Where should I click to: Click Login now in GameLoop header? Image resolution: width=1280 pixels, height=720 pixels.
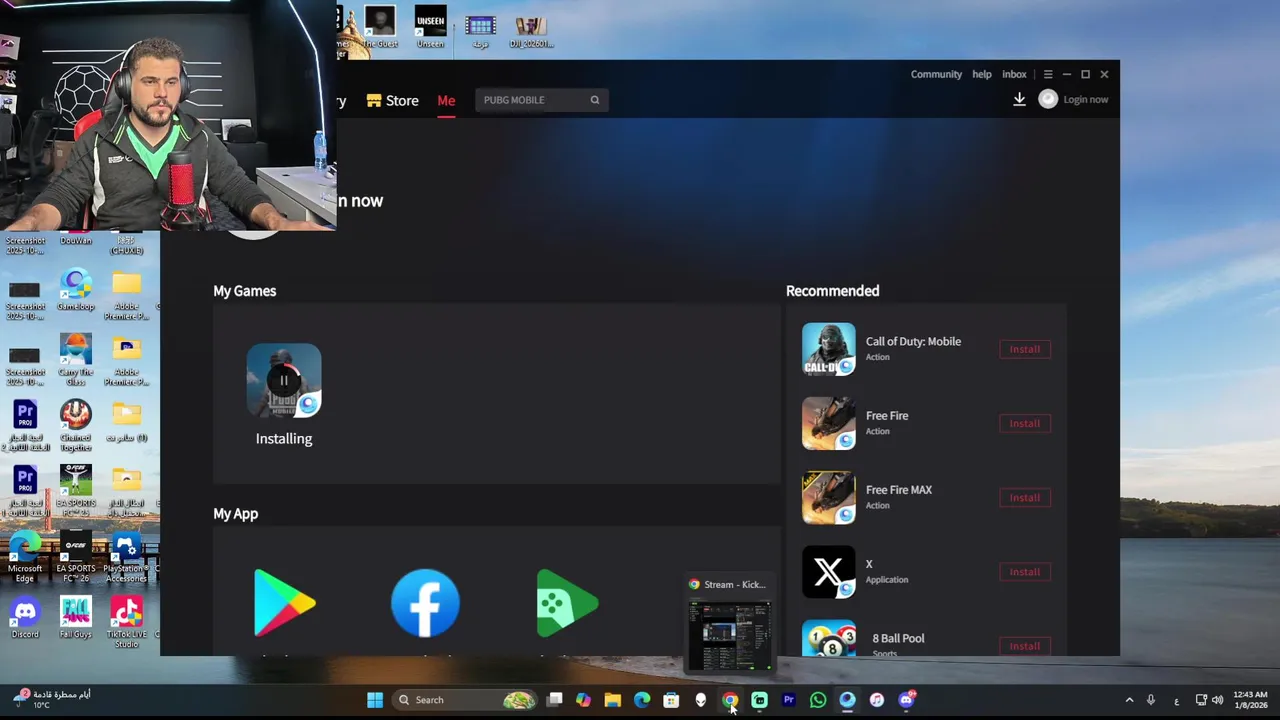(1085, 99)
